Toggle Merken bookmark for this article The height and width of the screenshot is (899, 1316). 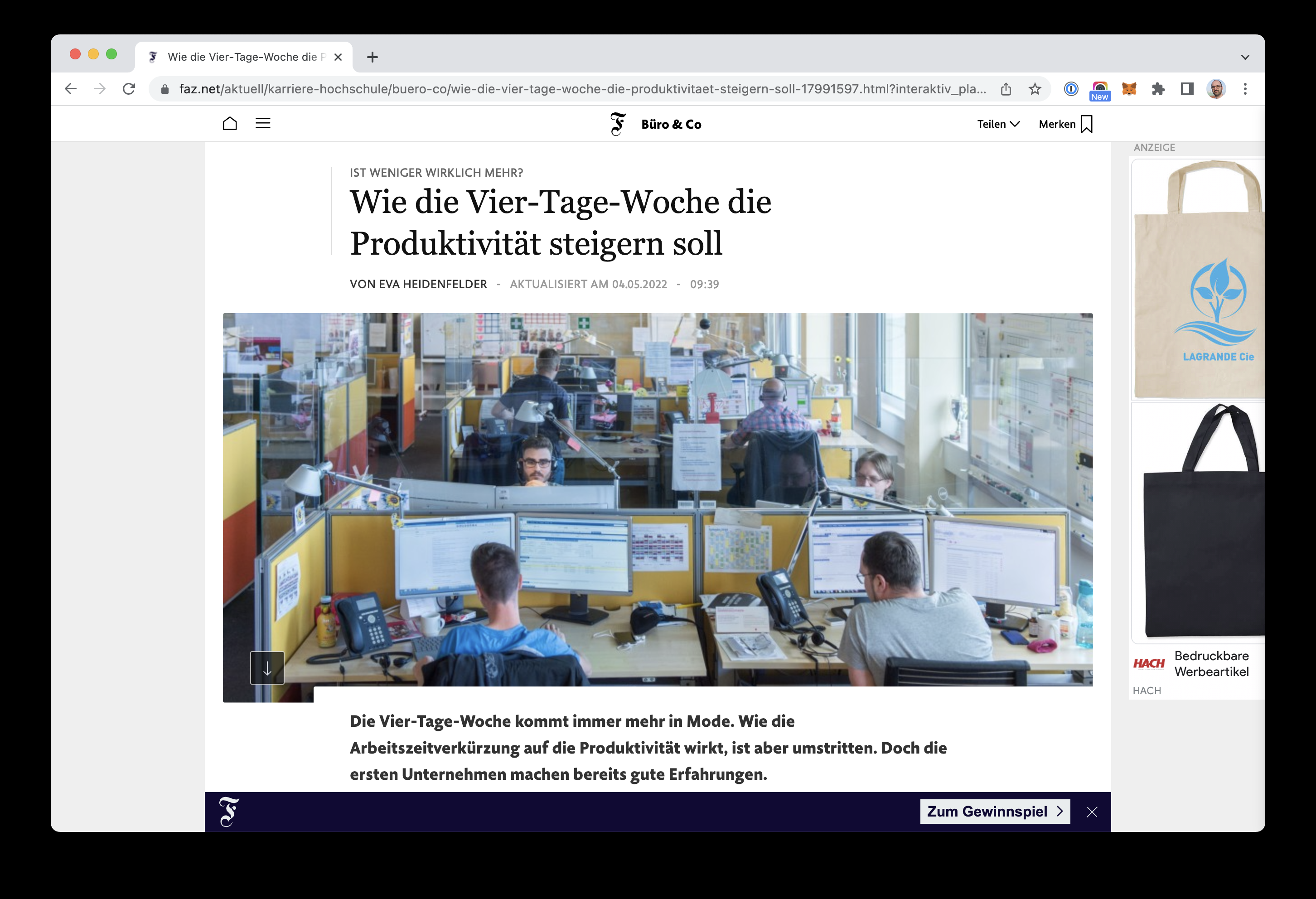click(1065, 124)
